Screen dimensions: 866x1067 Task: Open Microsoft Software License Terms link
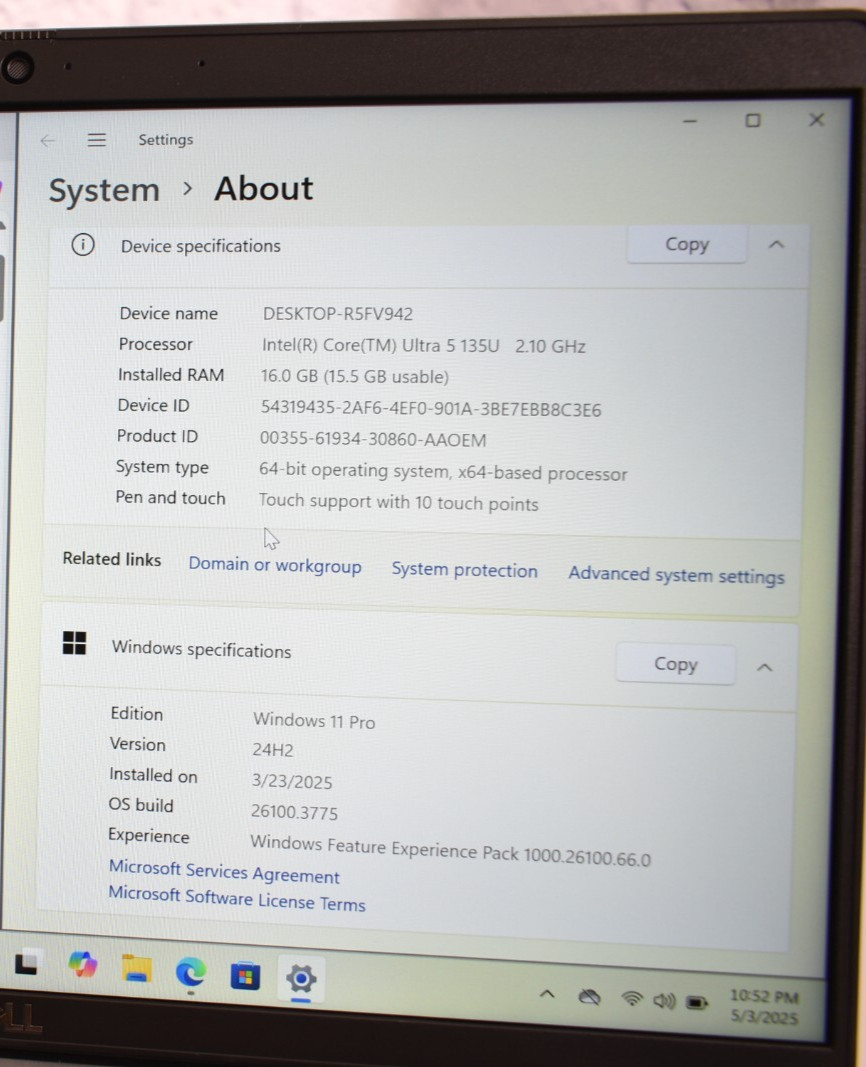pos(237,898)
